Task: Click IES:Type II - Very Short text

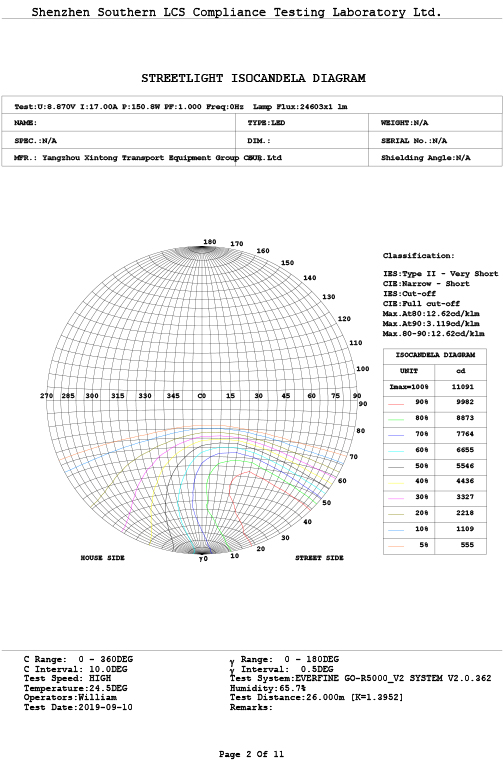Action: (x=441, y=274)
